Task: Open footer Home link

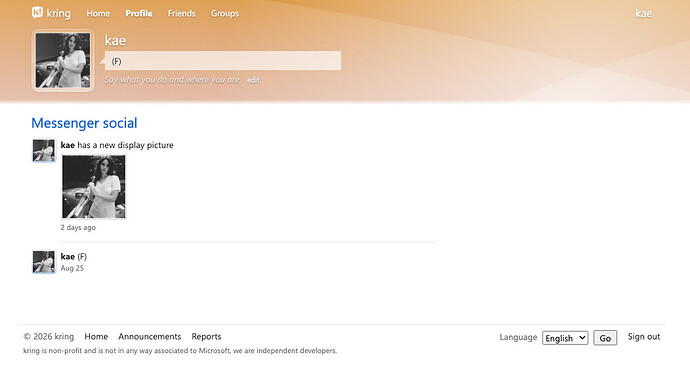Action: pos(96,336)
